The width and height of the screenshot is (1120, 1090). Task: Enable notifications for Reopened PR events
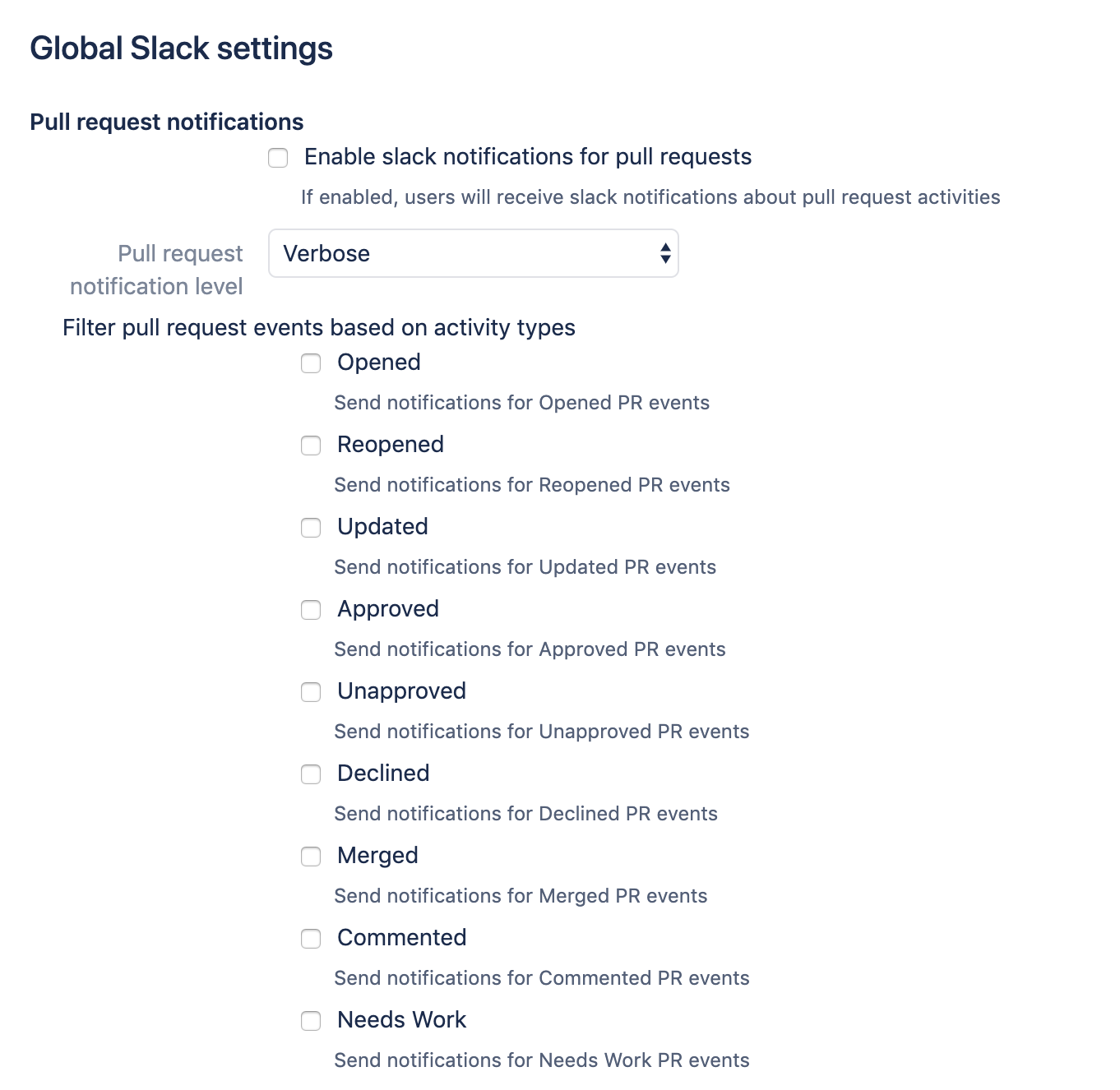pyautogui.click(x=311, y=446)
